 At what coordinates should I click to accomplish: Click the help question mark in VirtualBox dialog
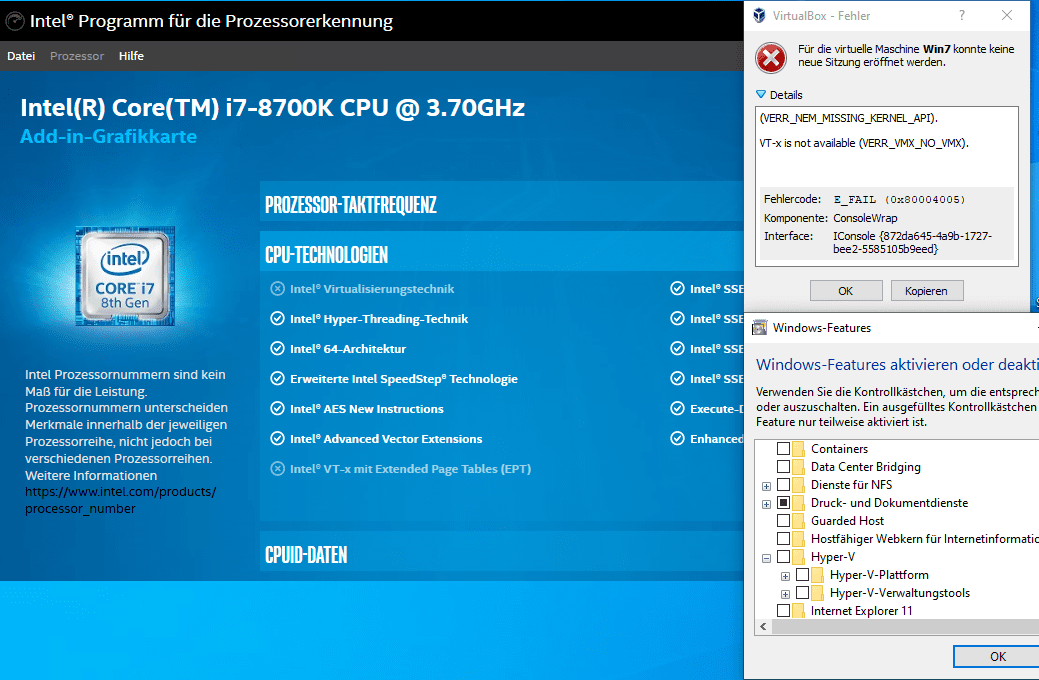pos(961,15)
